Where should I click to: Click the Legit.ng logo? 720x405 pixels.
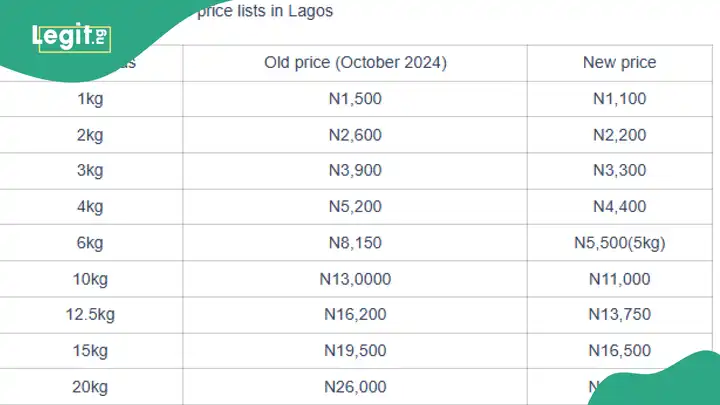71,37
